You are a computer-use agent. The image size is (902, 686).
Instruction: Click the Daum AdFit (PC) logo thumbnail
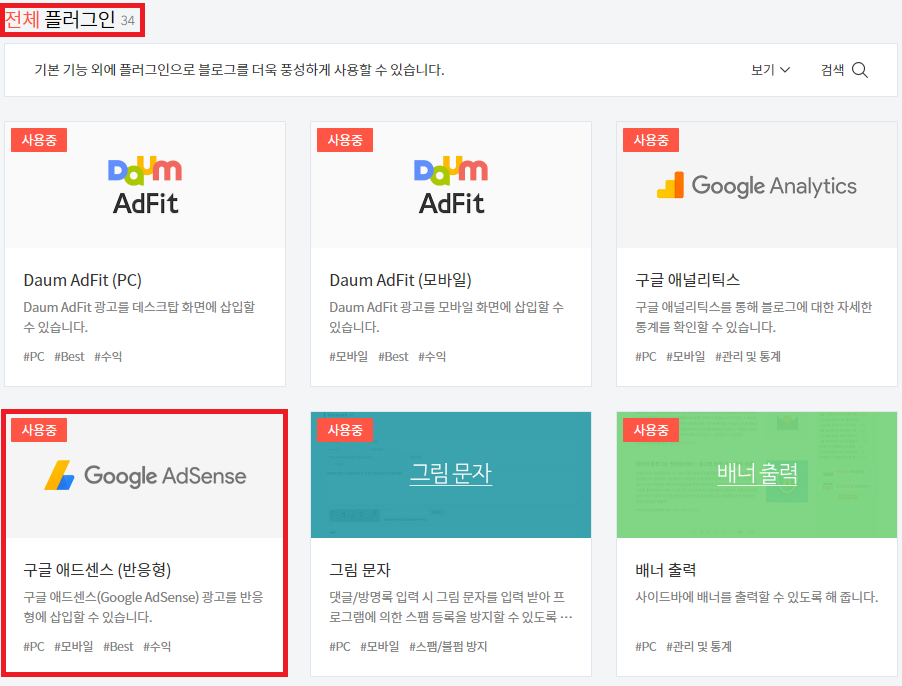(x=145, y=185)
